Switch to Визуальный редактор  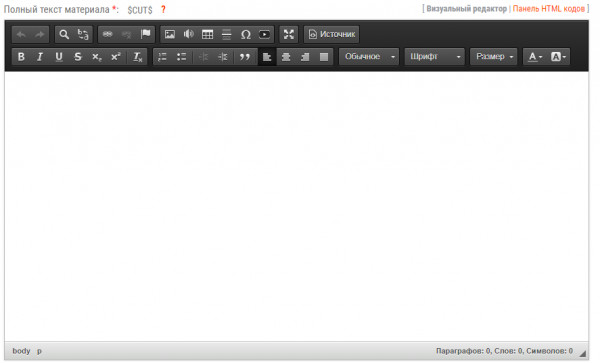pos(466,9)
